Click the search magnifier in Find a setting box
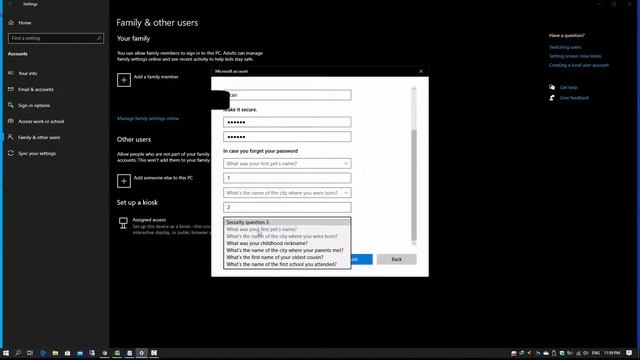The height and width of the screenshot is (360, 640). point(99,38)
